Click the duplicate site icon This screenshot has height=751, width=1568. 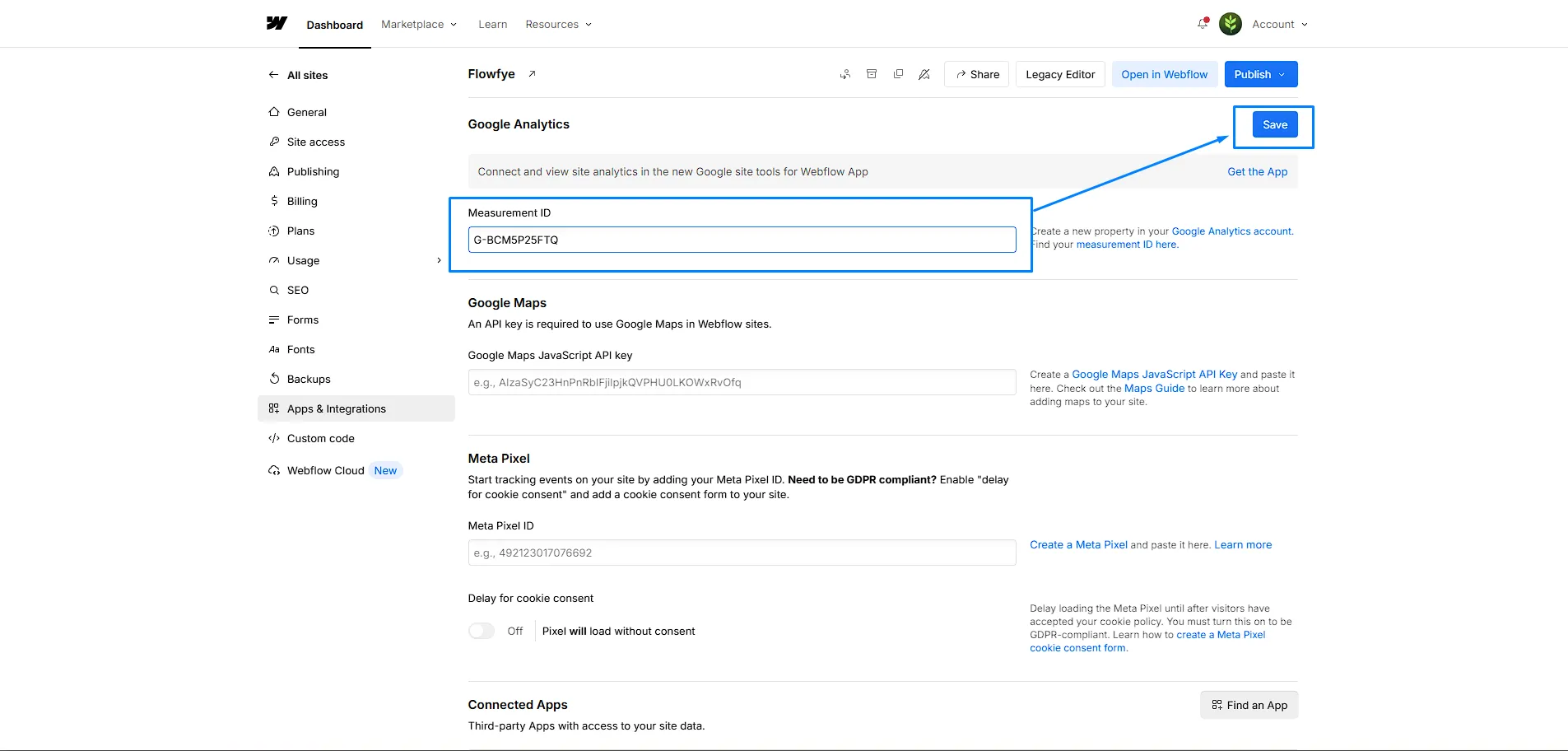coord(898,74)
